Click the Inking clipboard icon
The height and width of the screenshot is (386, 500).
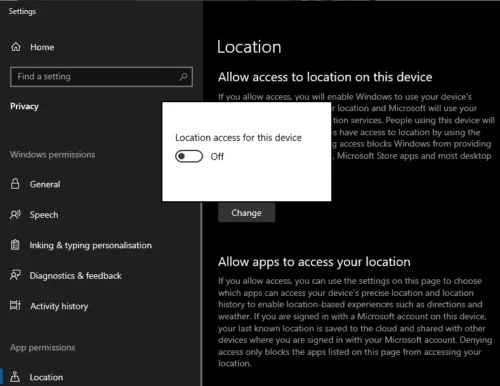pos(15,245)
